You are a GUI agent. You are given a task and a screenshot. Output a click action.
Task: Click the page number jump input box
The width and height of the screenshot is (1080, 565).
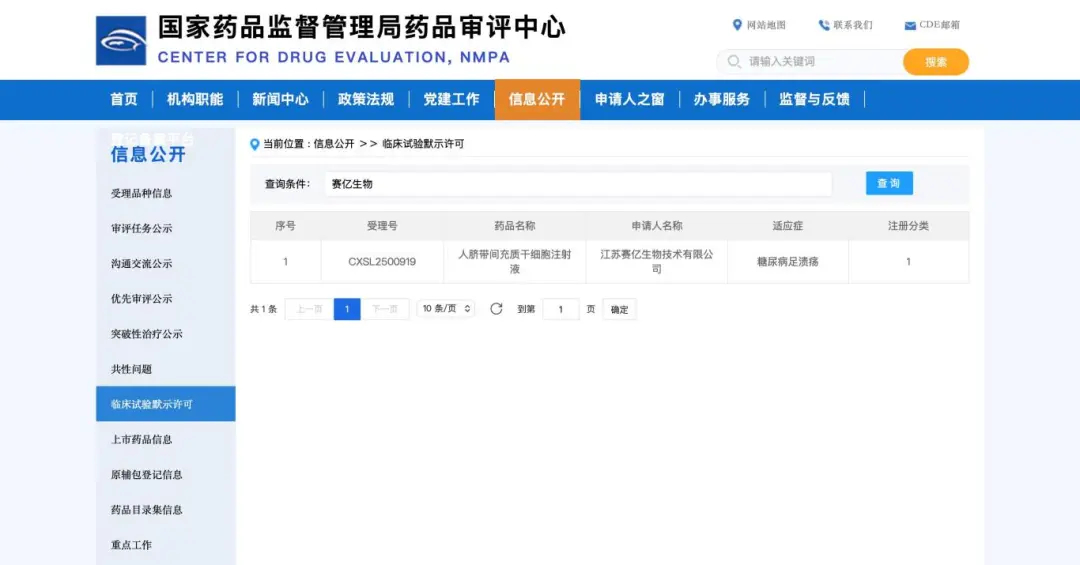[x=561, y=309]
